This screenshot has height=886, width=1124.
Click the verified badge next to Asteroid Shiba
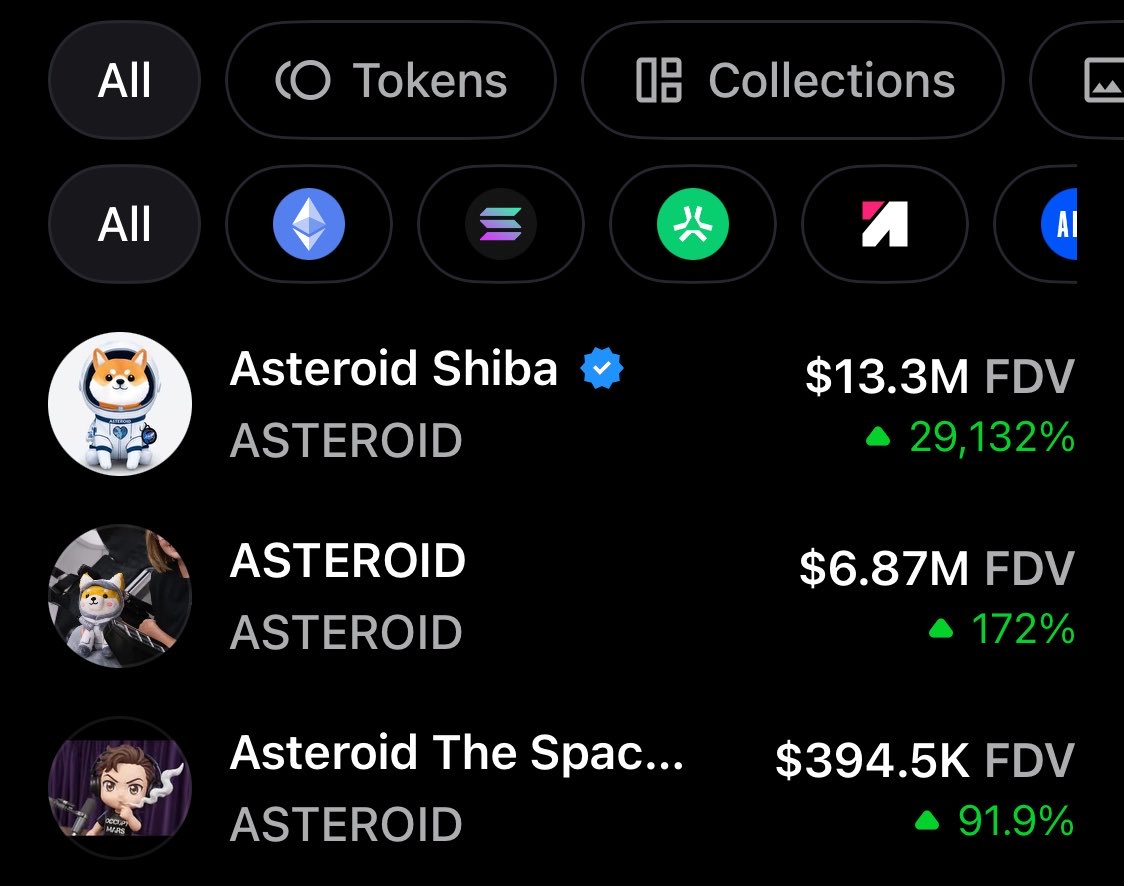(x=602, y=370)
